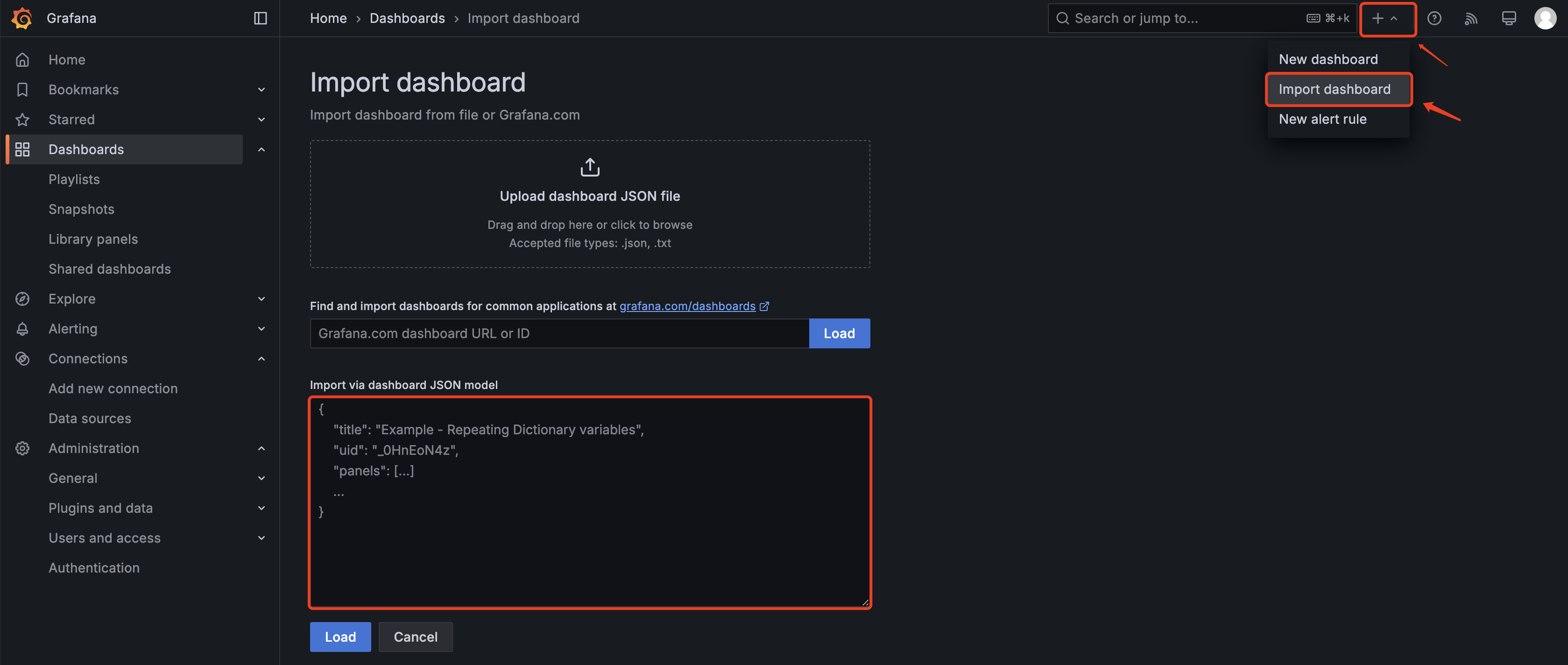Open Home in the sidebar
The height and width of the screenshot is (665, 1568).
point(67,60)
